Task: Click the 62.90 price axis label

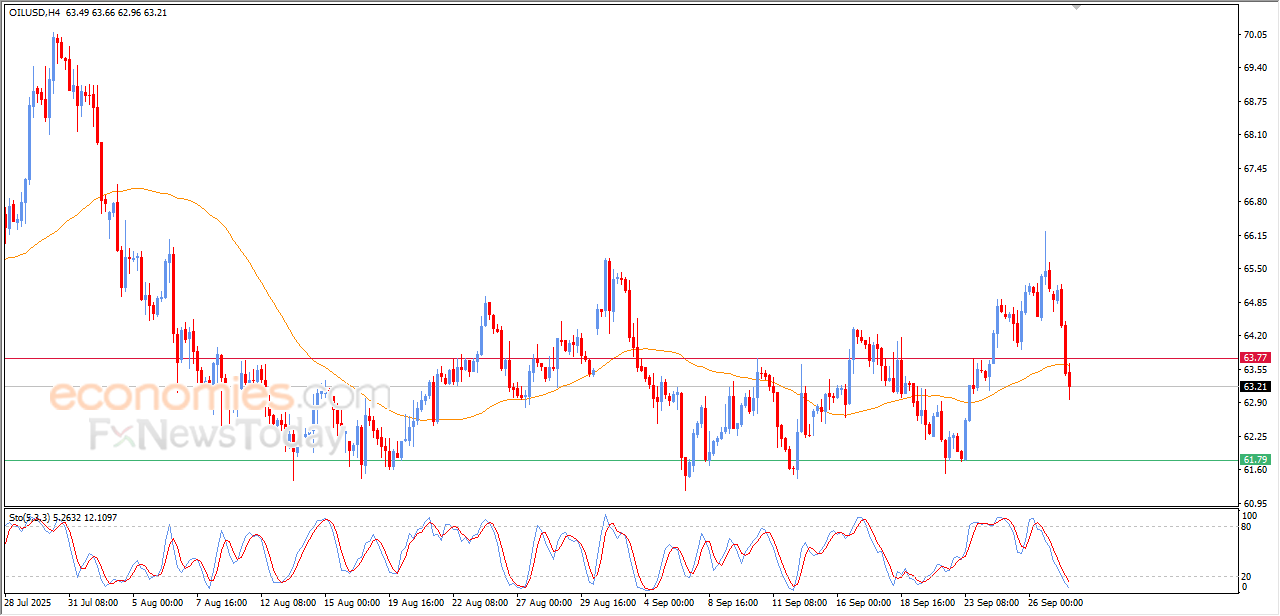Action: 1257,403
